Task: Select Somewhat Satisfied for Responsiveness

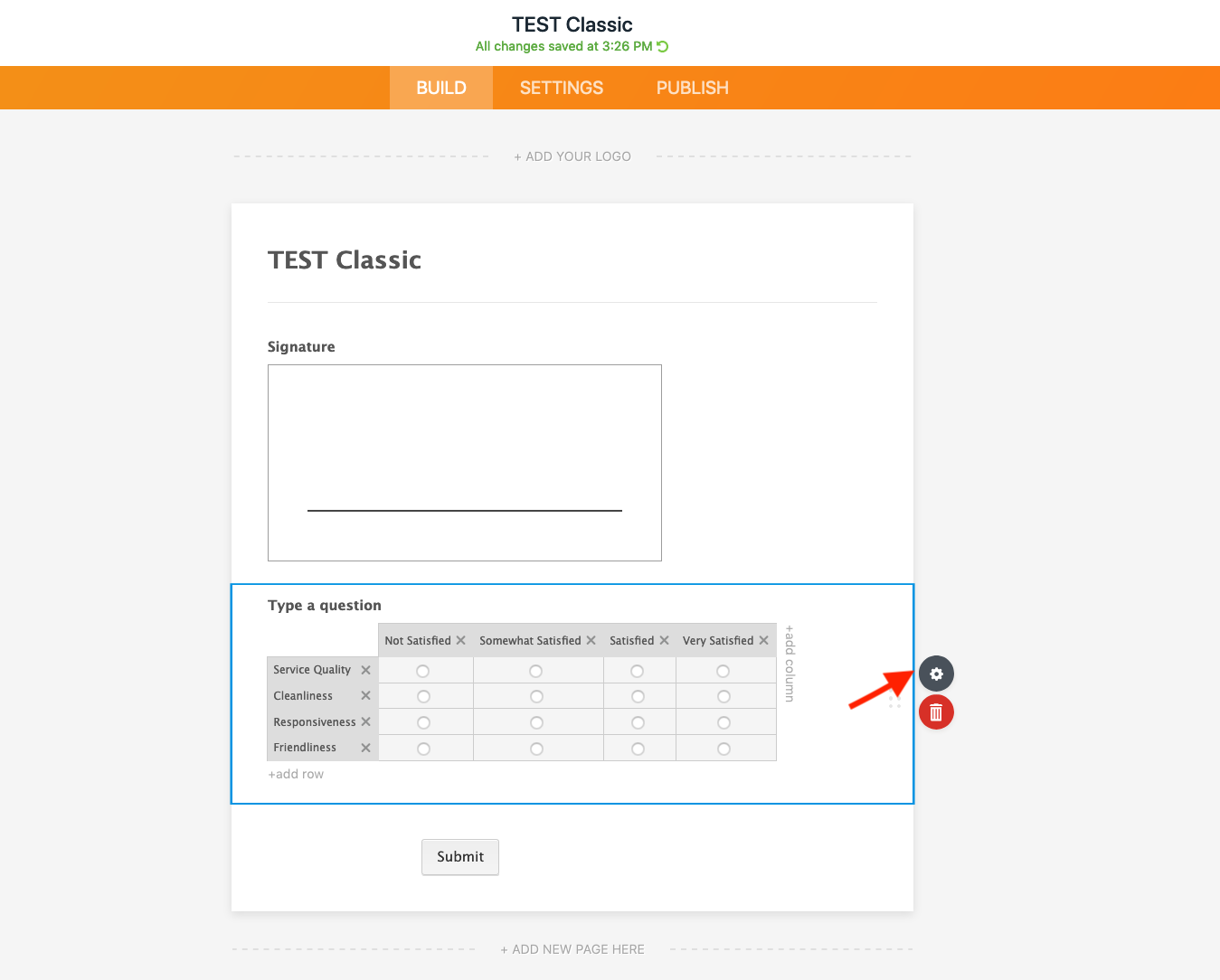Action: (536, 722)
